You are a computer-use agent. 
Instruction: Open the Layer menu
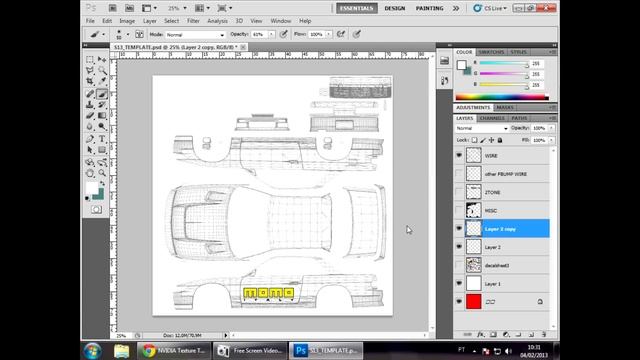[149, 21]
